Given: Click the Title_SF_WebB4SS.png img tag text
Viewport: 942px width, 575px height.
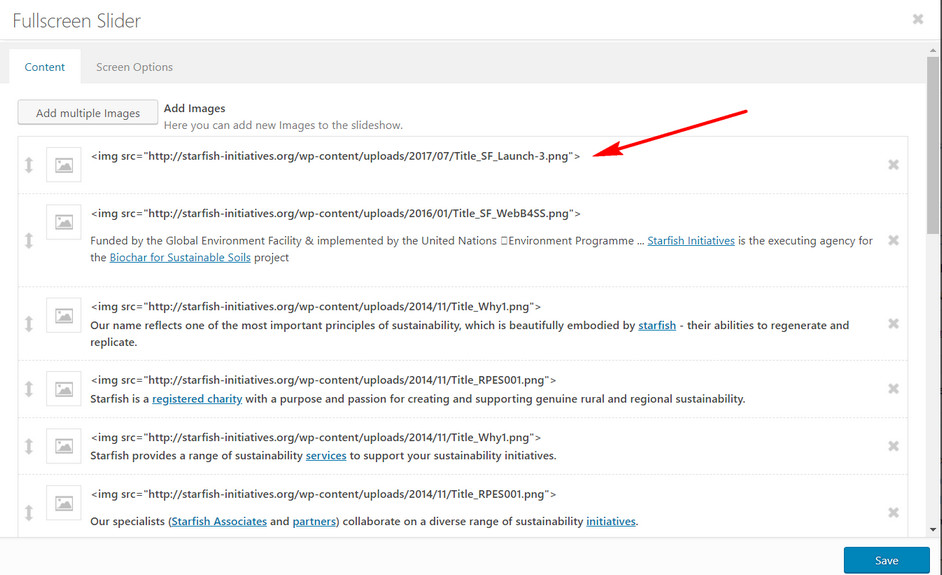Looking at the screenshot, I should (x=335, y=213).
